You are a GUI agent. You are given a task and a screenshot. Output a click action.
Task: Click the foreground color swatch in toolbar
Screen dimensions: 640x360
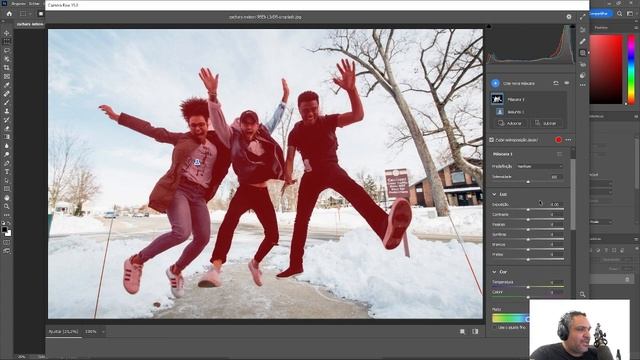tap(5, 230)
